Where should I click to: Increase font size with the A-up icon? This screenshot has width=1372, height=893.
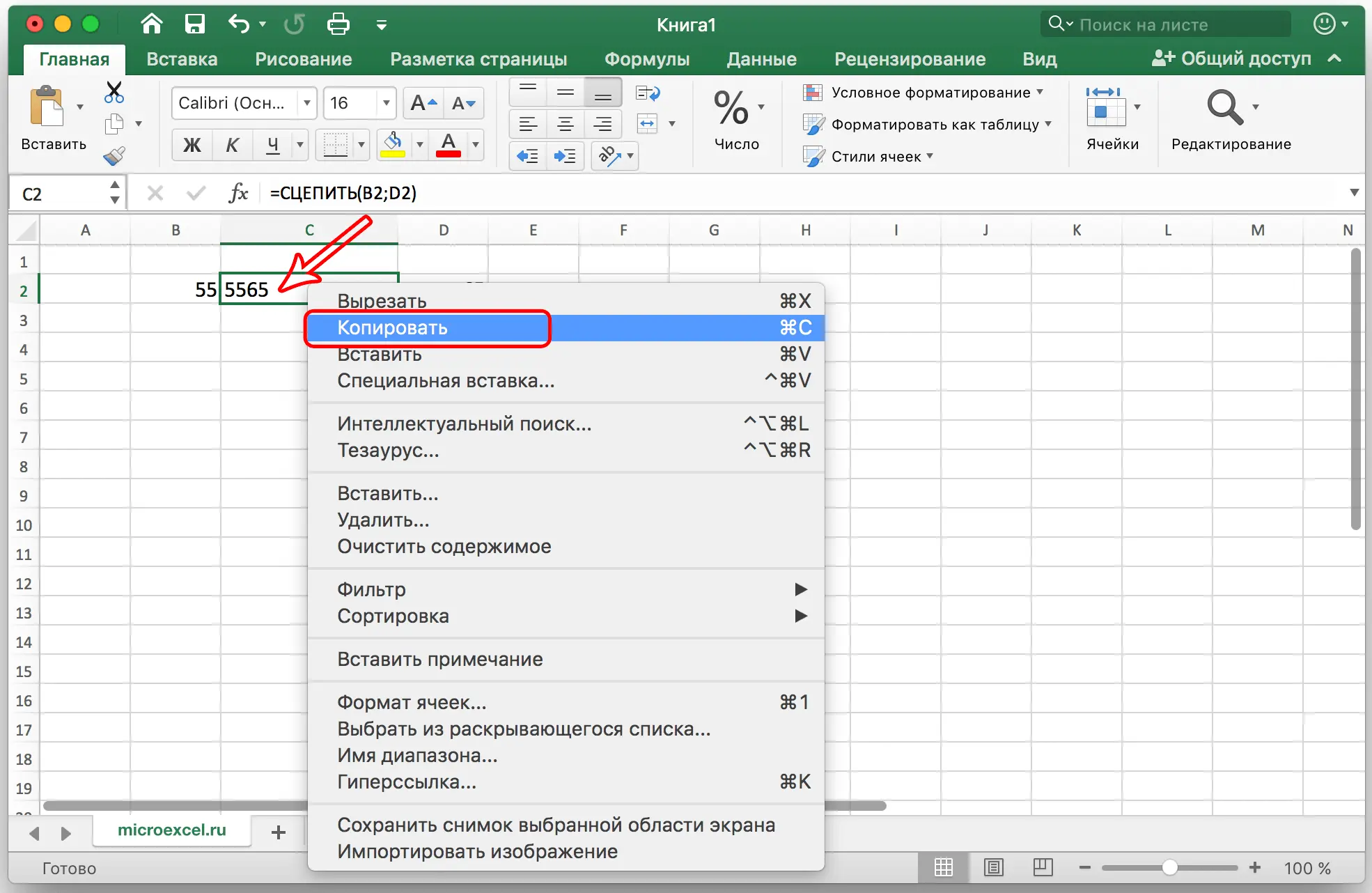point(423,103)
